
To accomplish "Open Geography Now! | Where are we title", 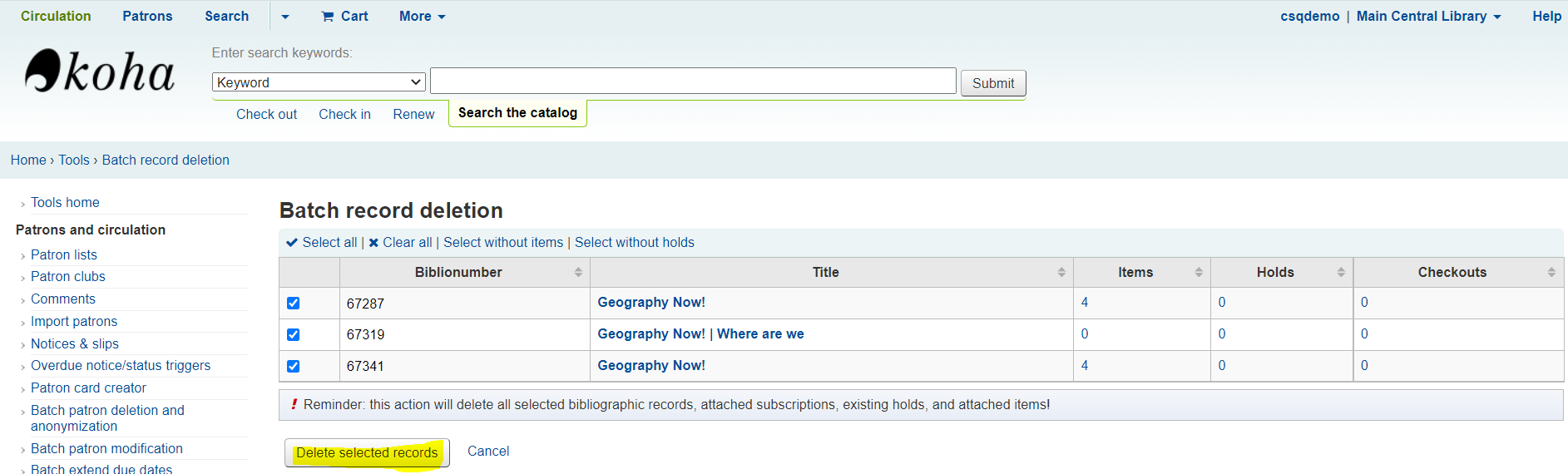I will pyautogui.click(x=700, y=333).
